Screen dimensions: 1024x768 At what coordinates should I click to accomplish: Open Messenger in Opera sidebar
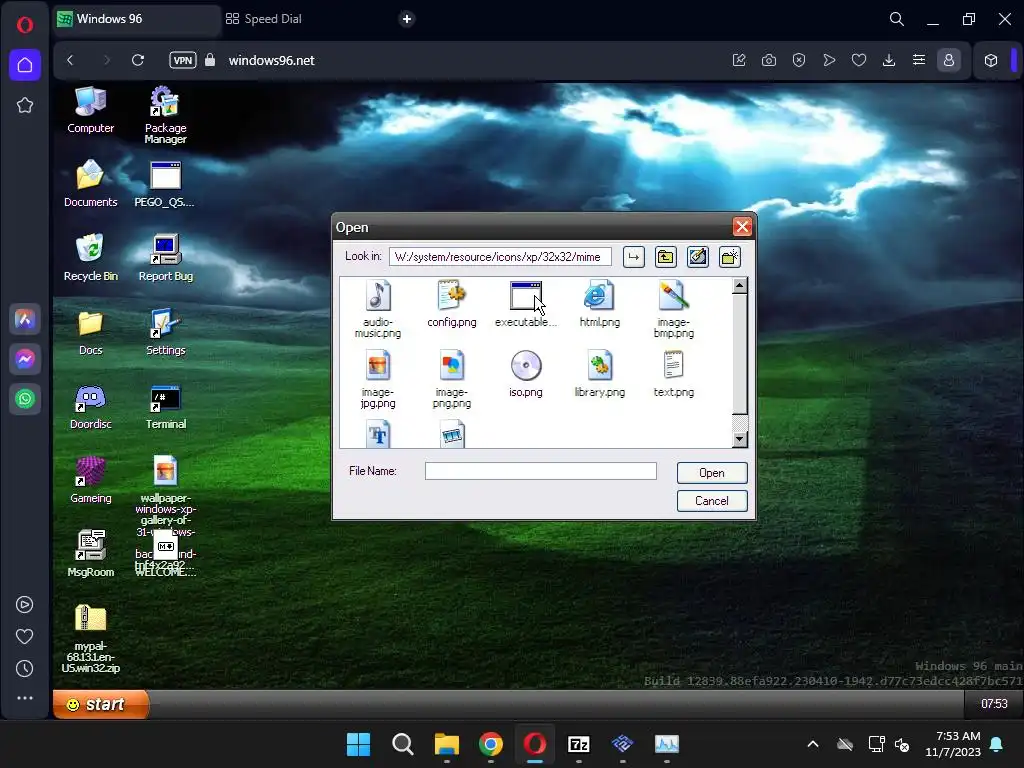pos(25,359)
